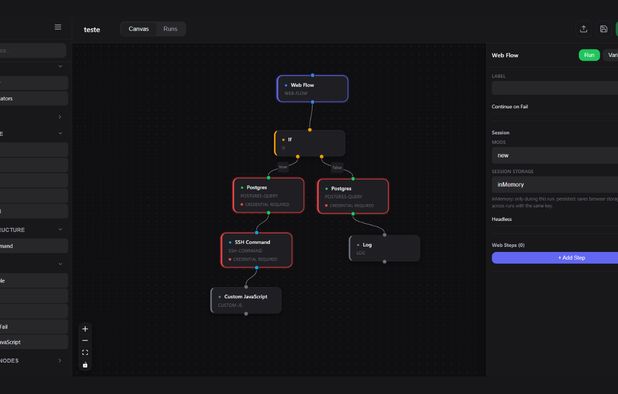Click the 'false' edge label below the If node
618x394 pixels.
[x=337, y=167]
